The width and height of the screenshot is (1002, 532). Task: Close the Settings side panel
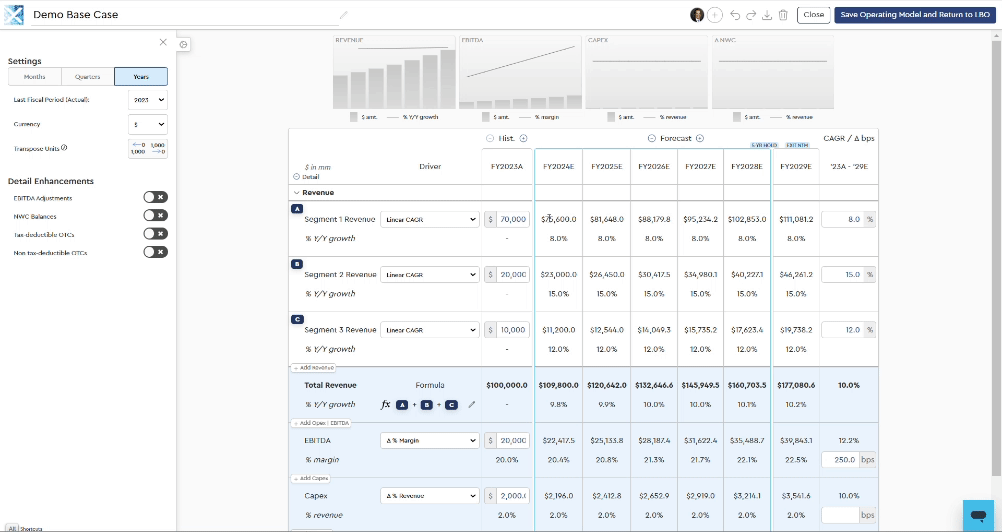163,42
